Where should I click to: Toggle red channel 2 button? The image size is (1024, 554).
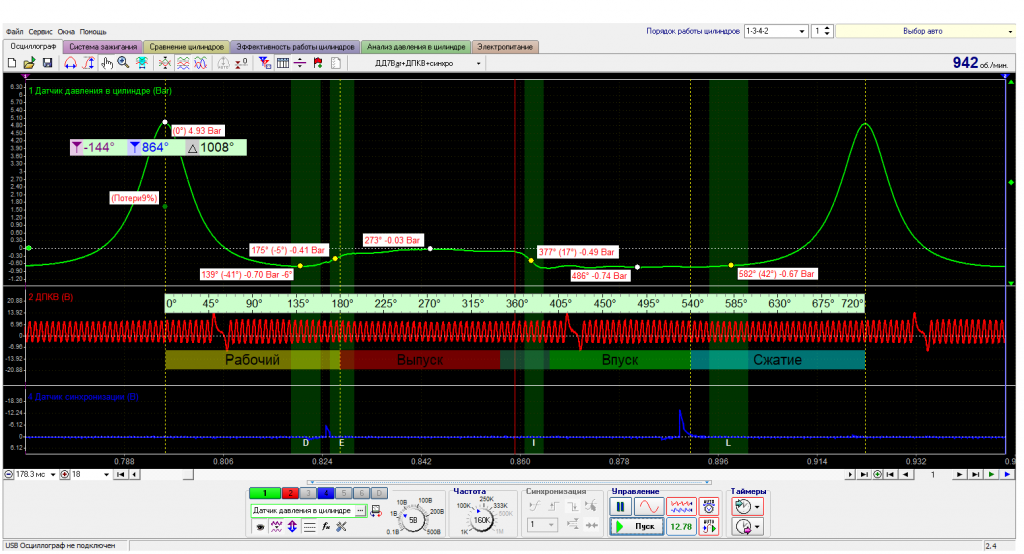291,493
